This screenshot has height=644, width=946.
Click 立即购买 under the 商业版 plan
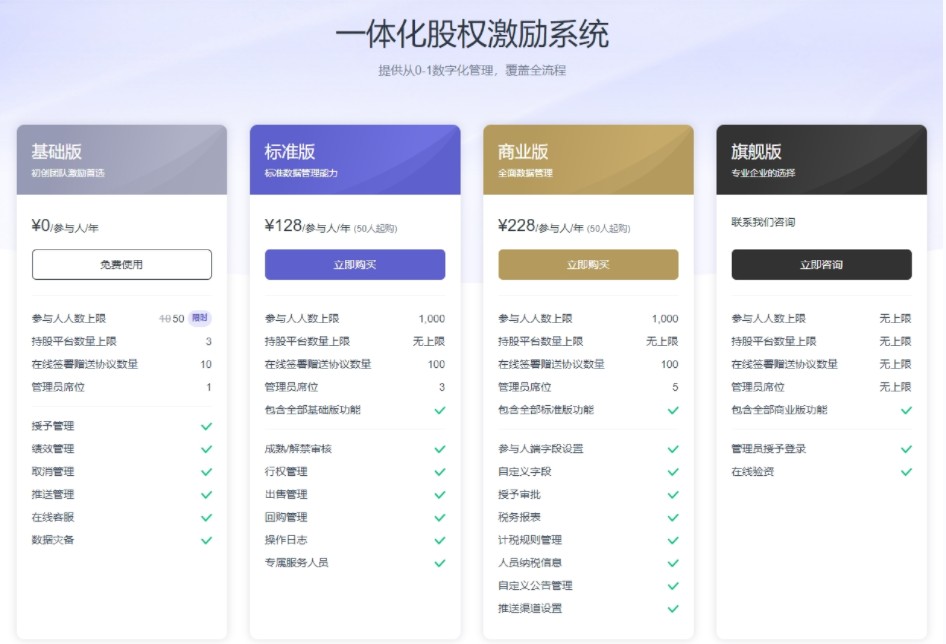pyautogui.click(x=588, y=264)
